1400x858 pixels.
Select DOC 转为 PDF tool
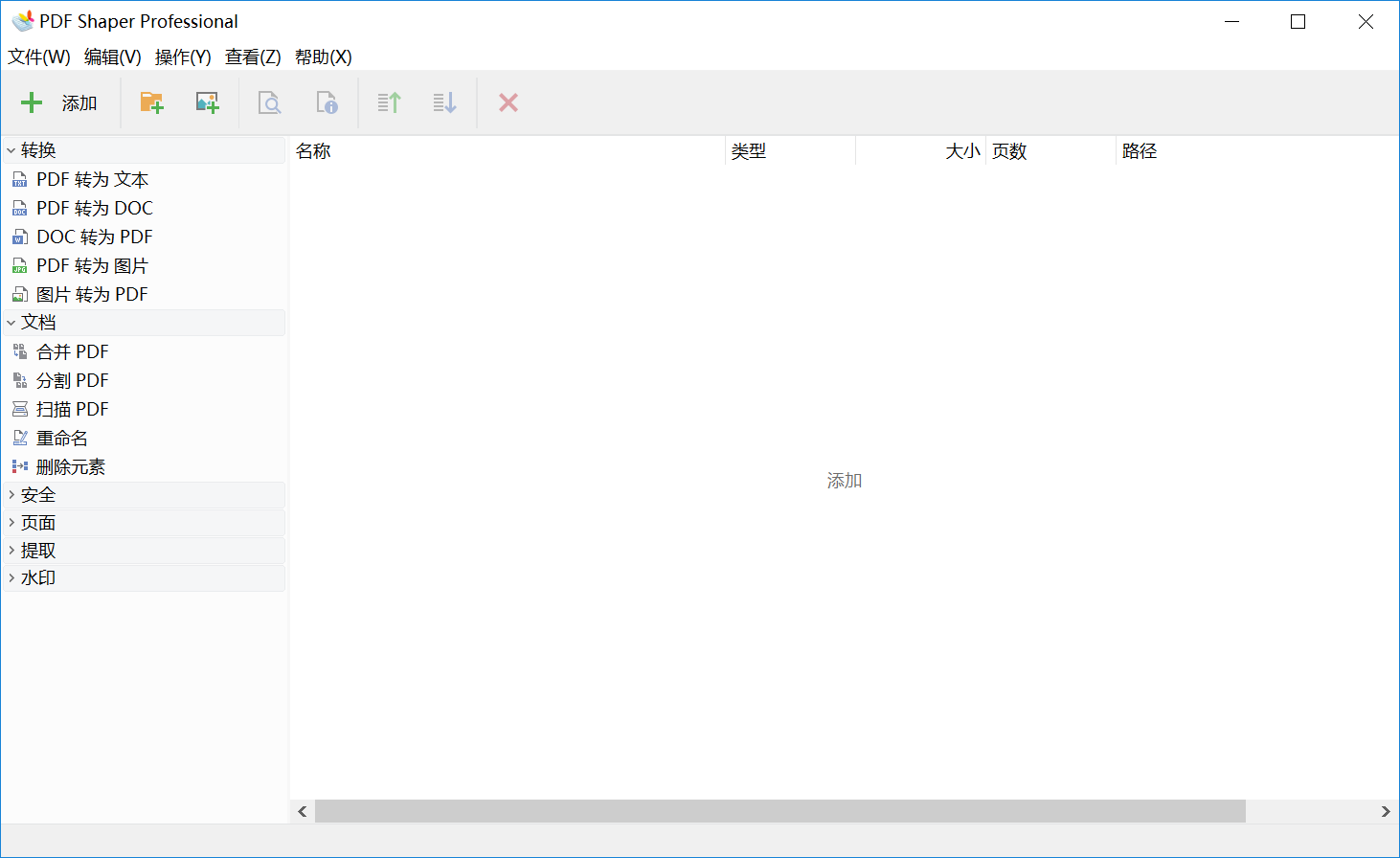pos(95,237)
